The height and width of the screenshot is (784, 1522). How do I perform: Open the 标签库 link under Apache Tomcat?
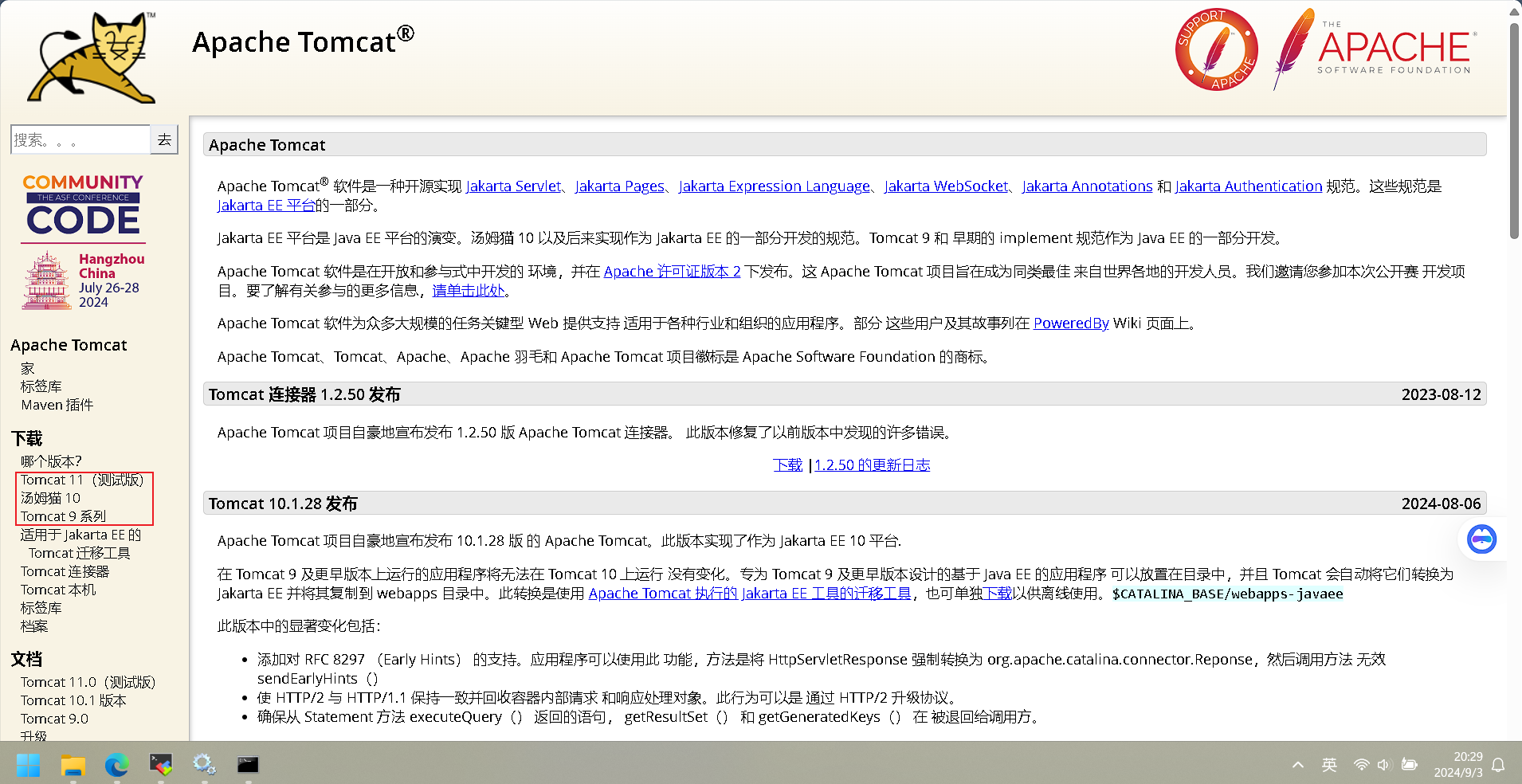pos(41,386)
